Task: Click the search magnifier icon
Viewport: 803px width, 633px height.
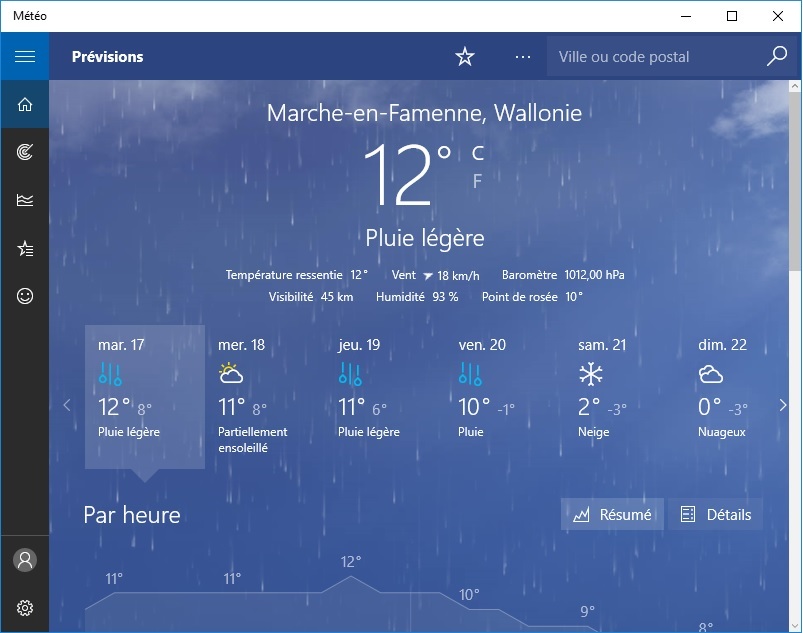Action: point(776,56)
